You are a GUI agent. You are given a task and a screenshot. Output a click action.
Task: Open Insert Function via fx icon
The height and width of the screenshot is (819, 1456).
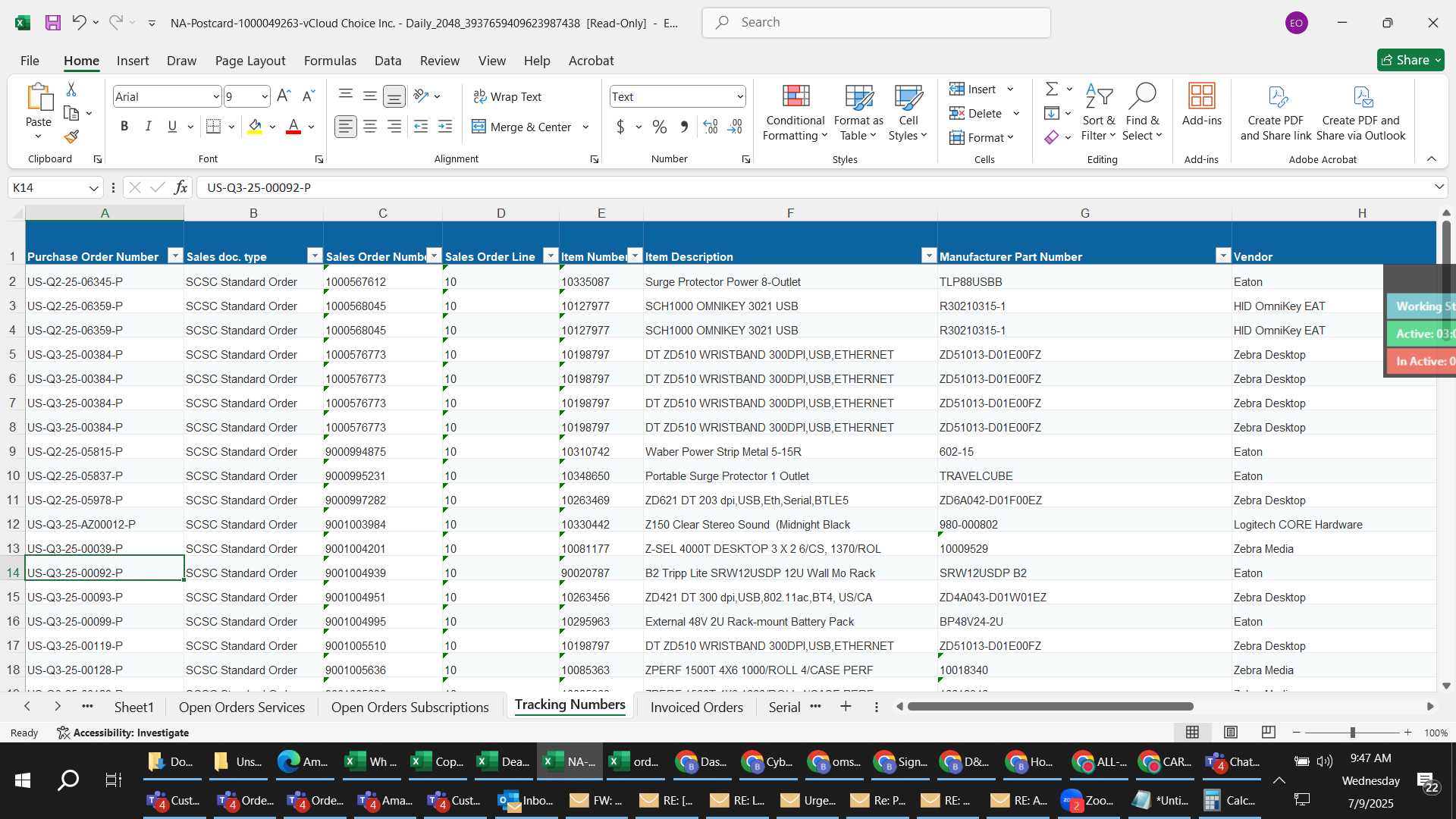click(x=180, y=187)
